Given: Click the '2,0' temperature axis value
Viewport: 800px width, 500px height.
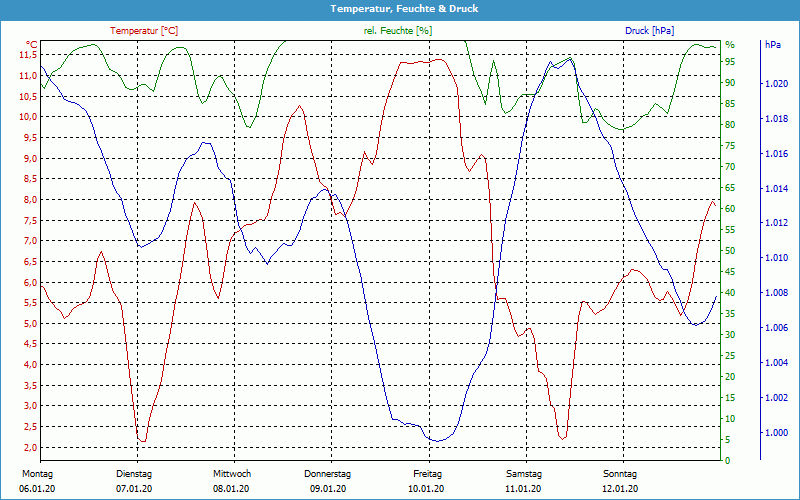Looking at the screenshot, I should [x=30, y=447].
